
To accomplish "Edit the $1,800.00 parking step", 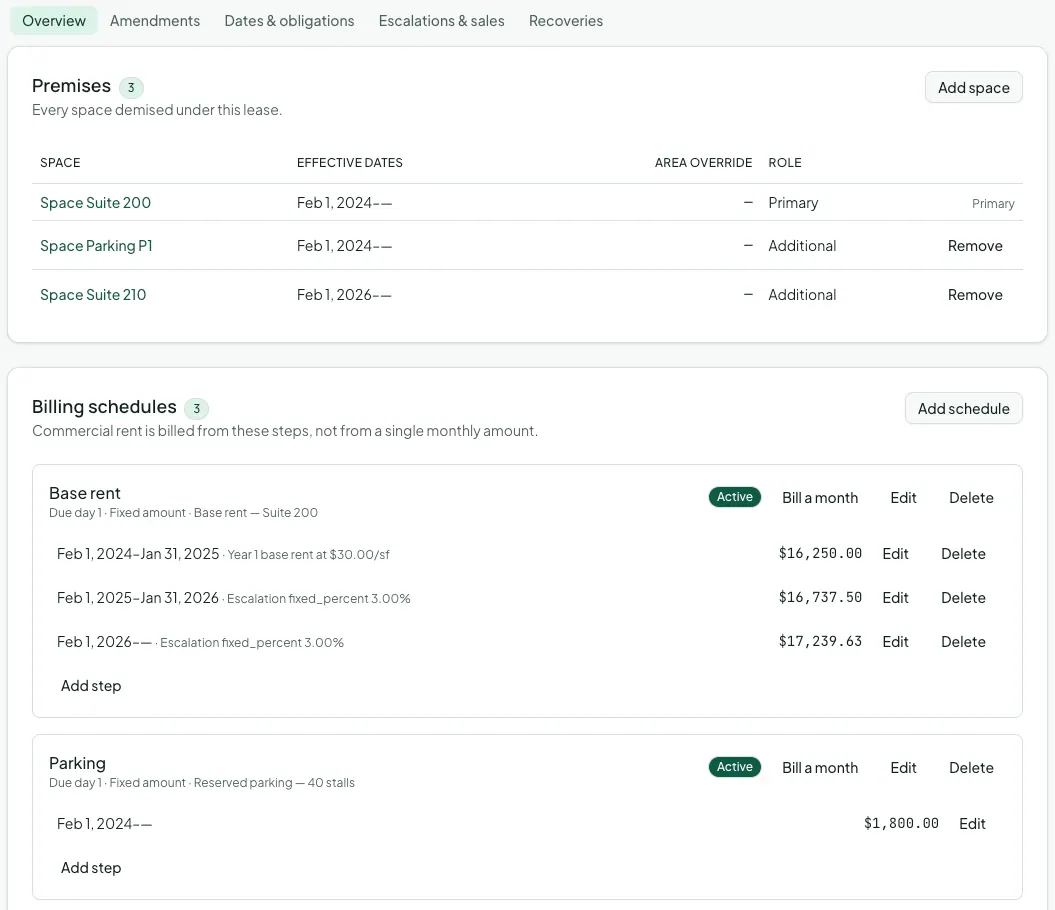I will click(972, 823).
